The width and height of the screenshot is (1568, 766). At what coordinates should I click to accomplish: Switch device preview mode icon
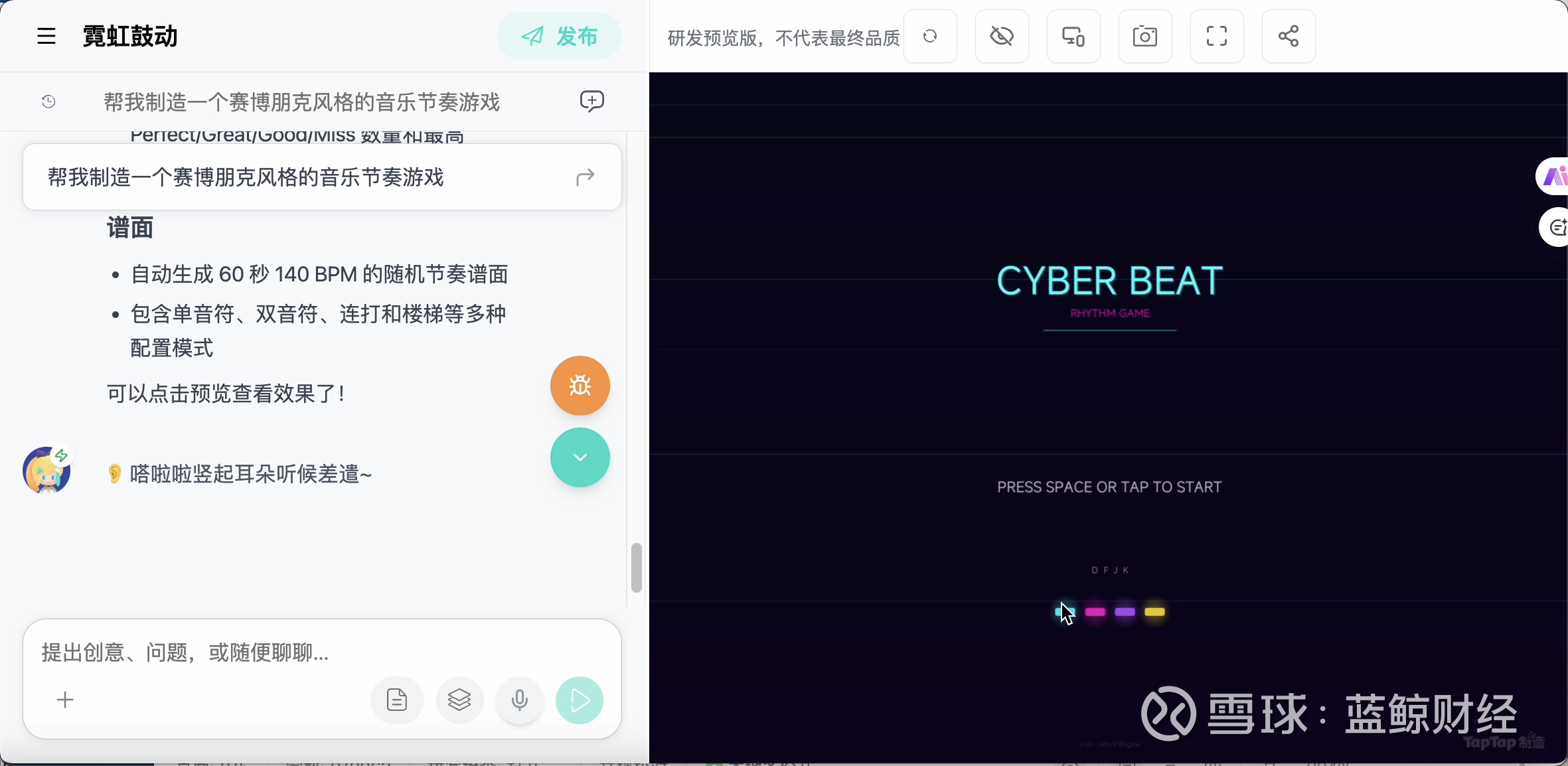(x=1073, y=36)
